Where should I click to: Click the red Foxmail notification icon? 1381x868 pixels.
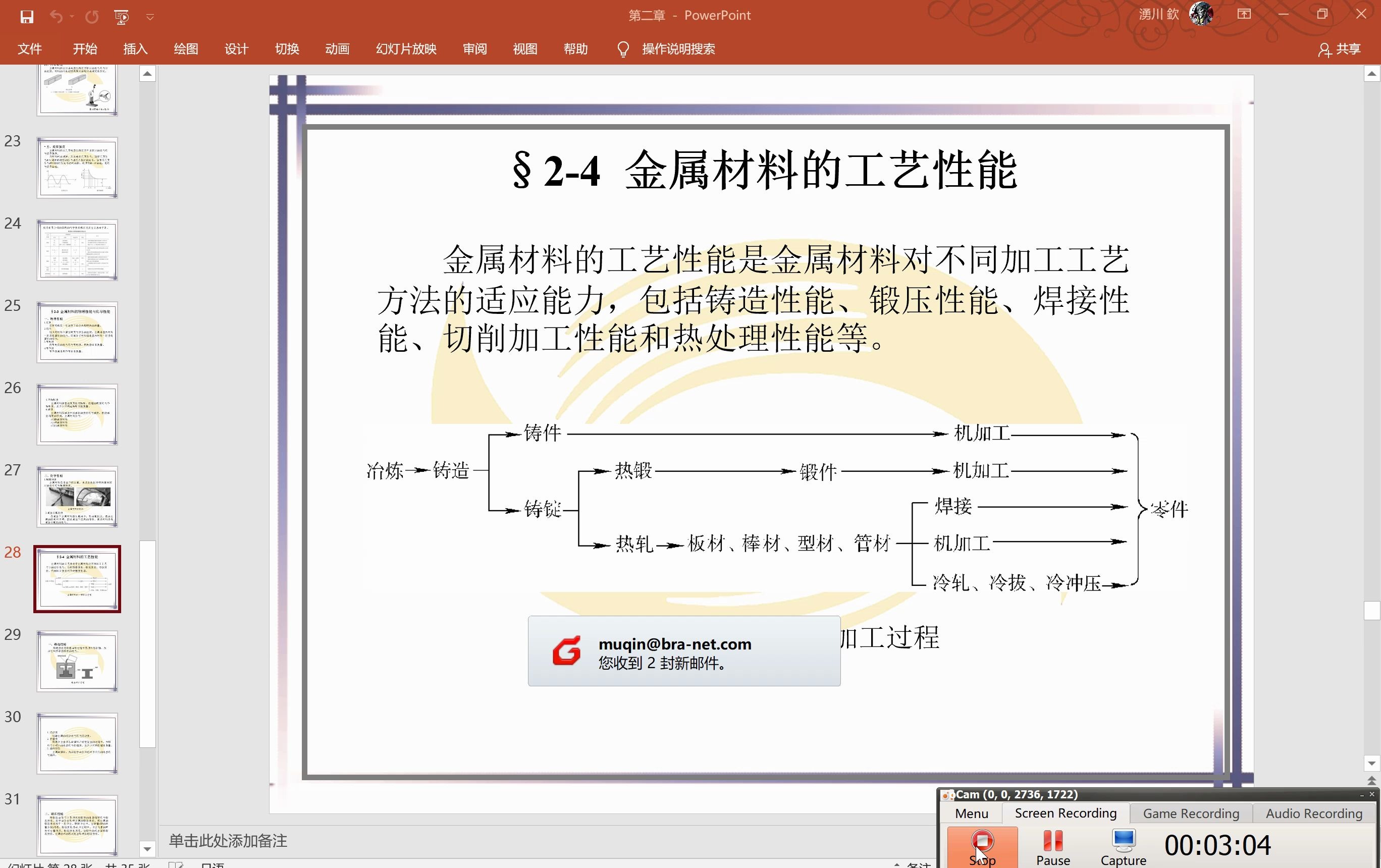point(567,650)
